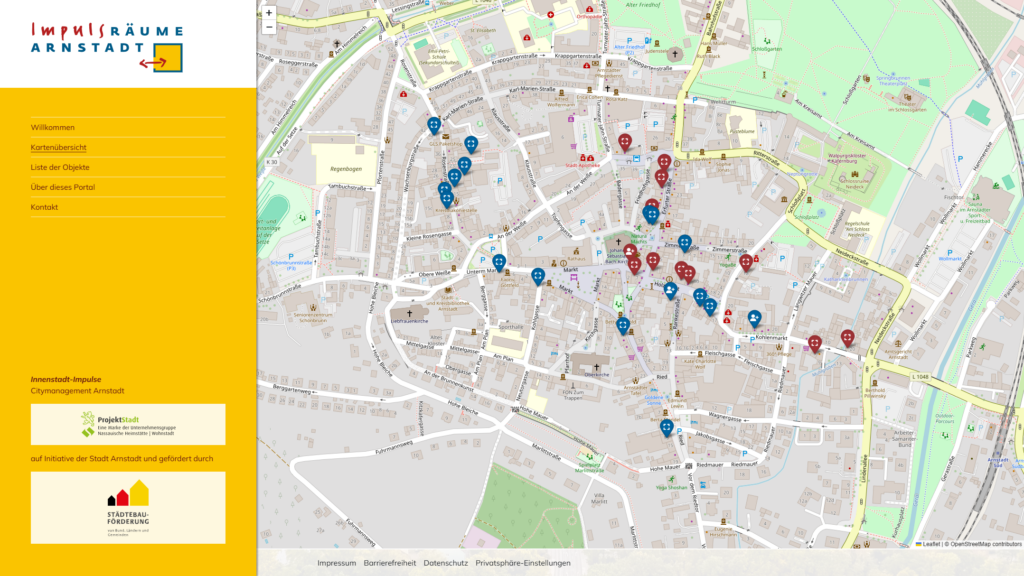Select blue marker beside Kohlgasse
This screenshot has width=1024, height=576.
click(x=537, y=276)
